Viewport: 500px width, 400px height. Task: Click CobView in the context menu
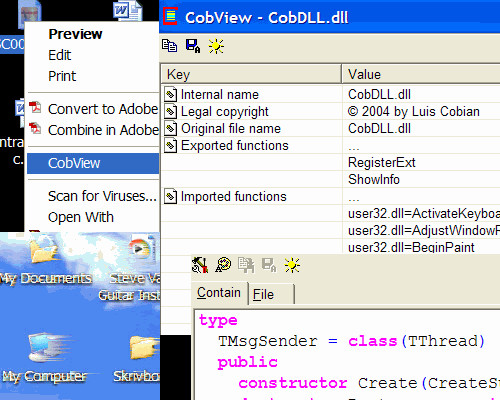93,163
